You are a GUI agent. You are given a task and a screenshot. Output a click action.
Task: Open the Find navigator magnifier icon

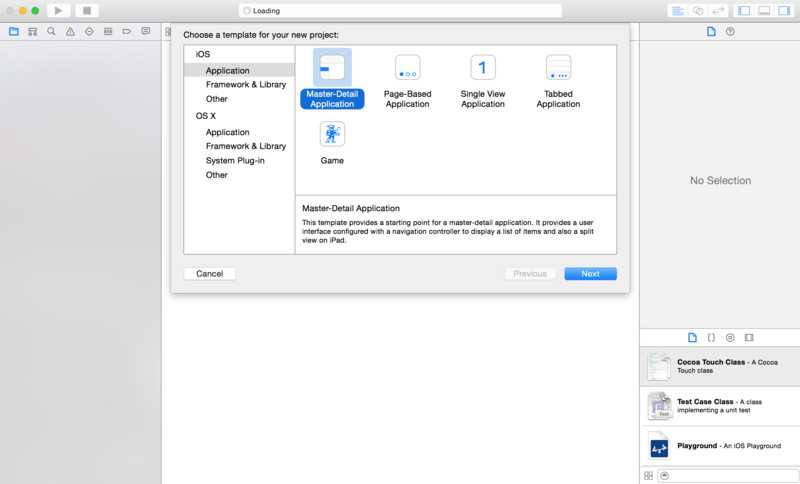pyautogui.click(x=52, y=32)
